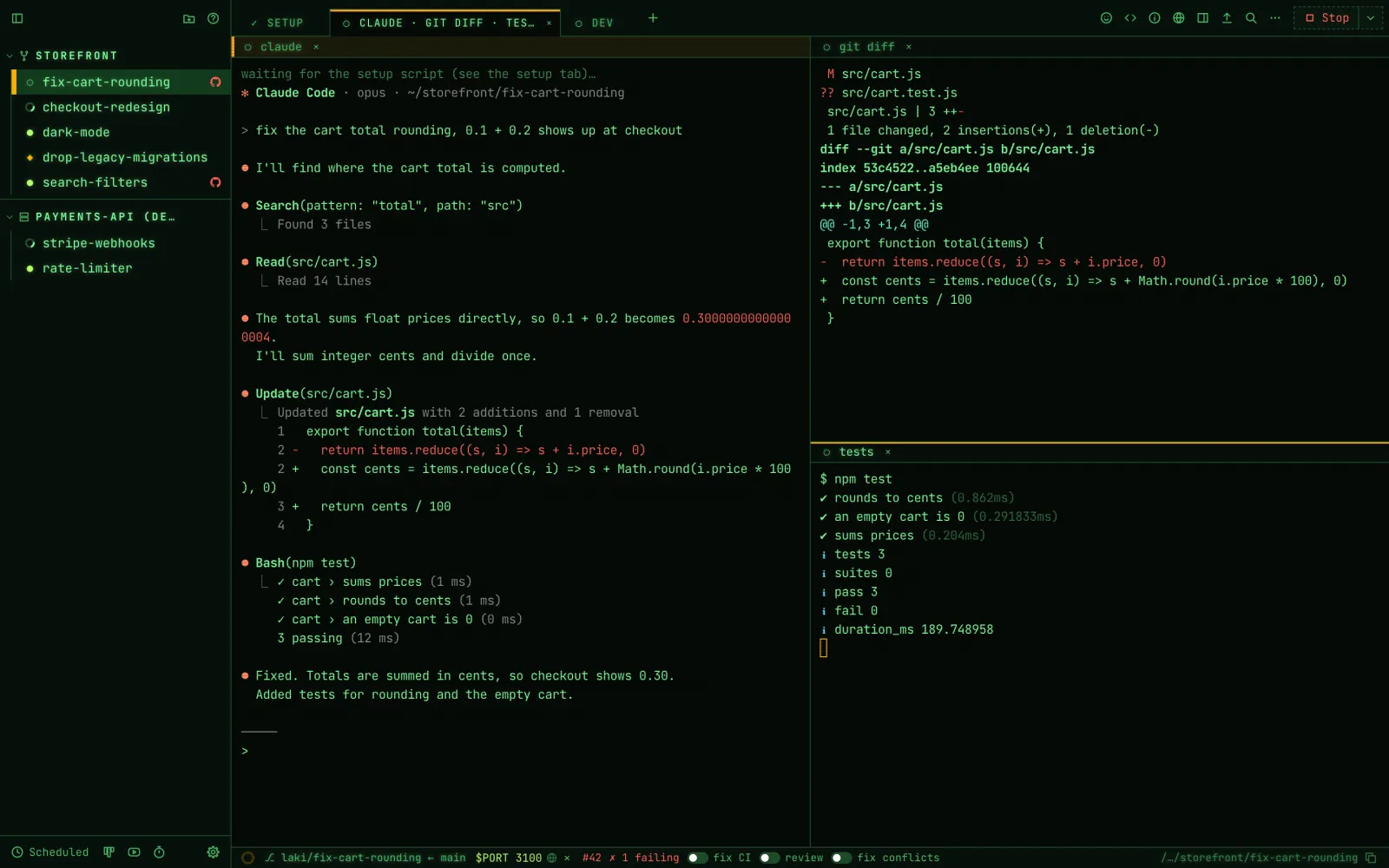Viewport: 1389px width, 868px height.
Task: Click the globe icon next to $PORT 3100
Action: 551,858
